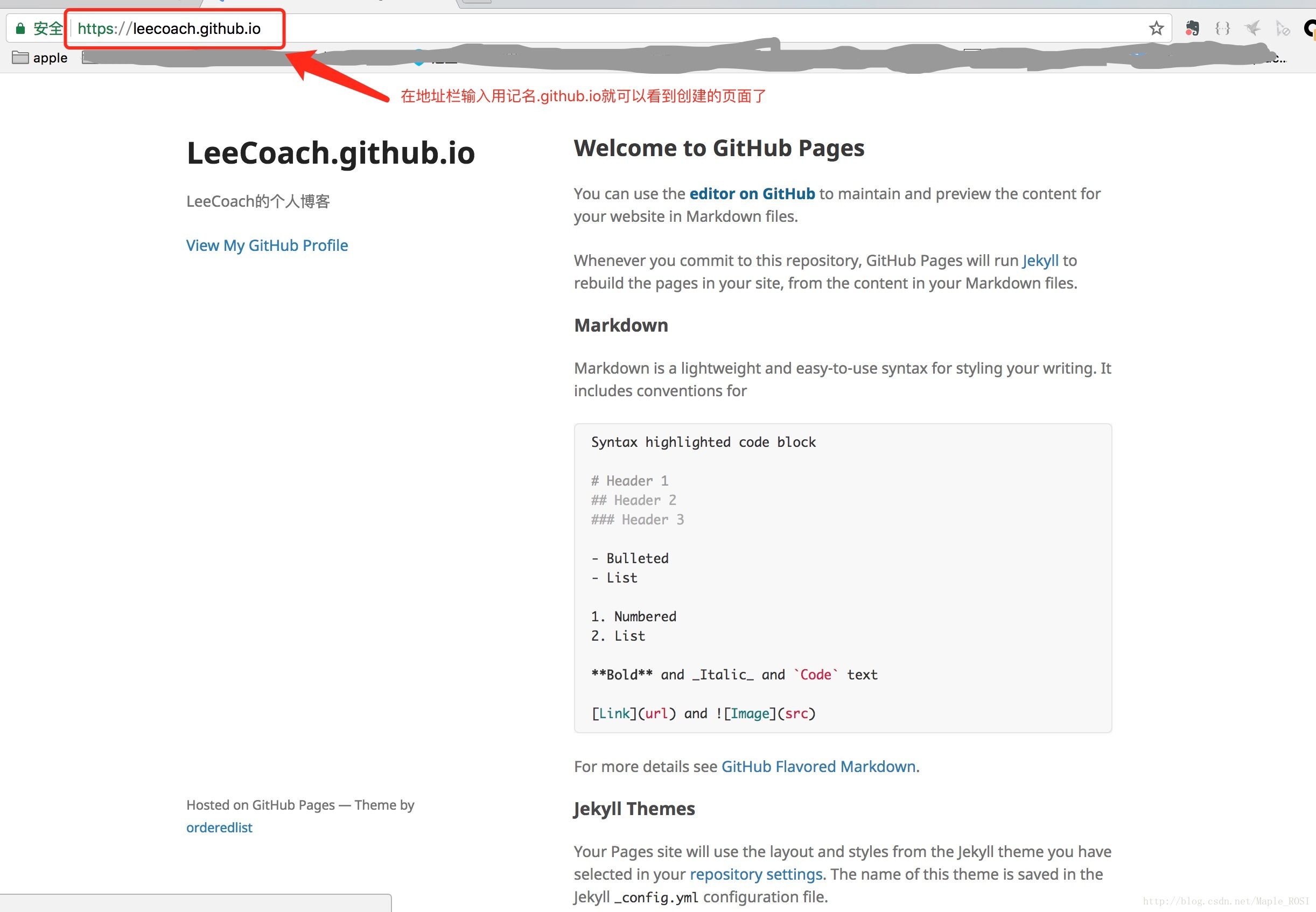Image resolution: width=1316 pixels, height=912 pixels.
Task: Click the LeeCoach.github.io site title
Action: click(331, 153)
